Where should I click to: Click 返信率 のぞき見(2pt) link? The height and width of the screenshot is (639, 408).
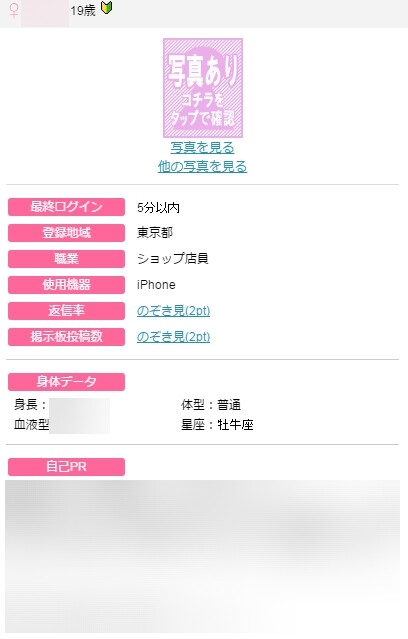pyautogui.click(x=173, y=311)
